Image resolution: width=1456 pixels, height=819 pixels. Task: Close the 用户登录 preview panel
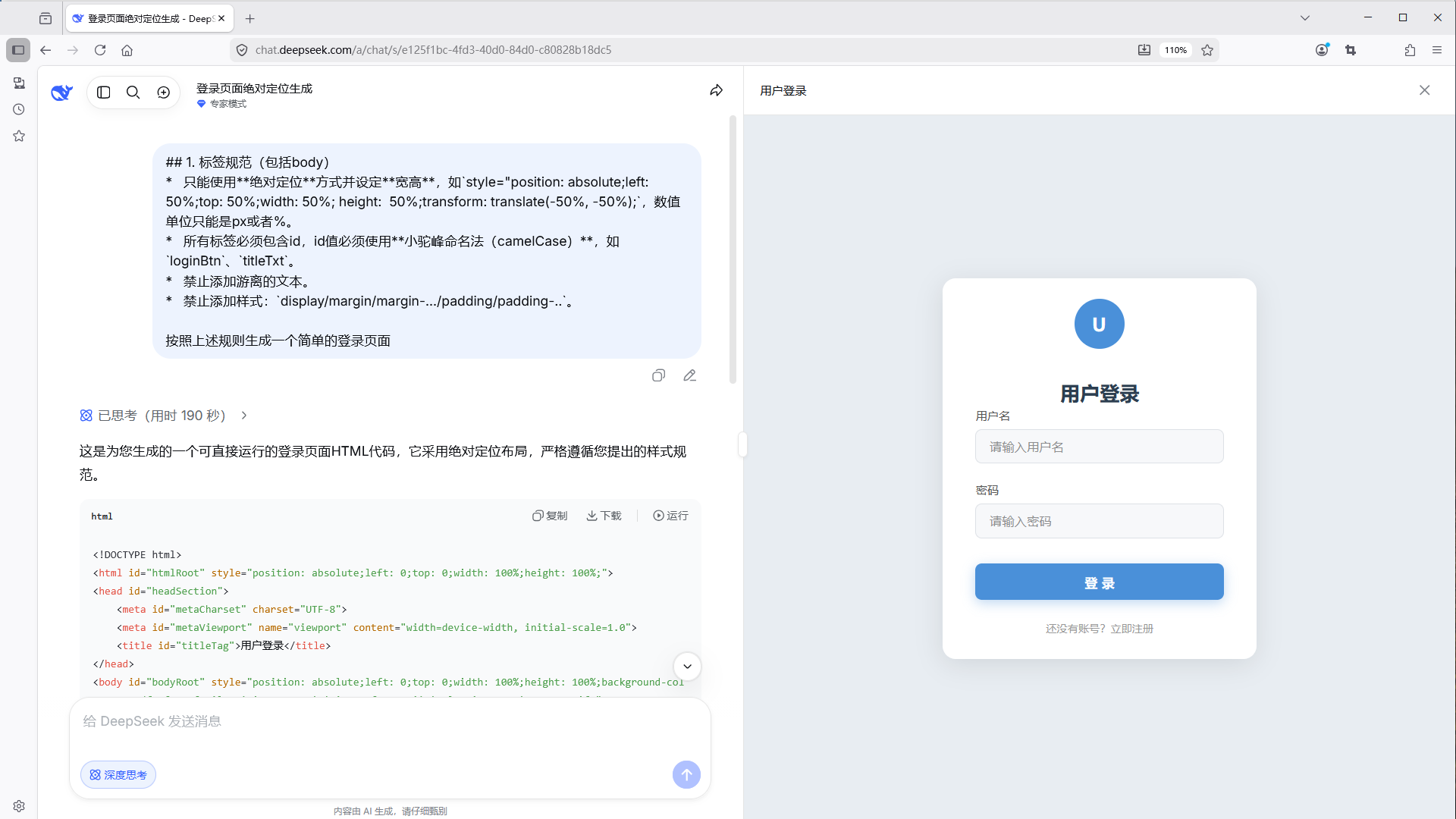point(1425,90)
